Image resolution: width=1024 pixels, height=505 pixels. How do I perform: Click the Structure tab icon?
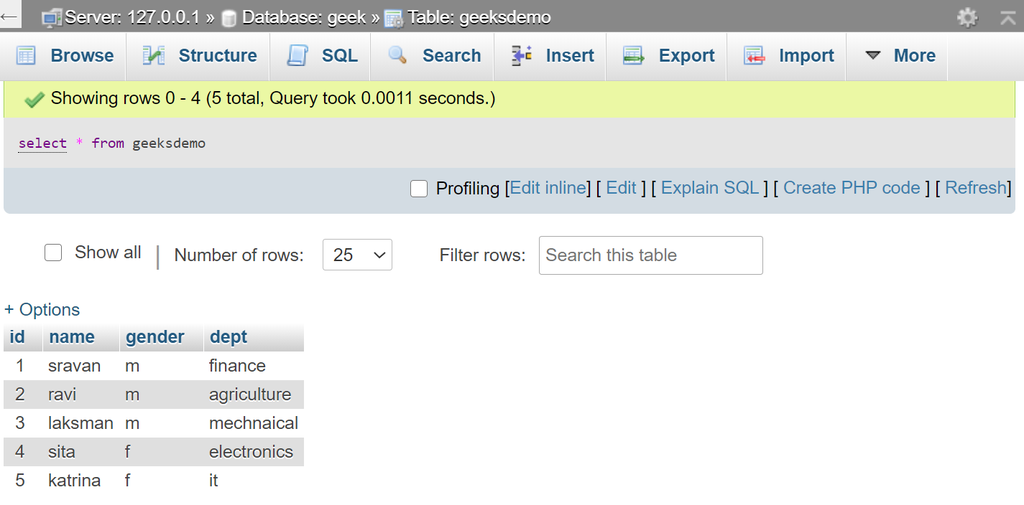(x=154, y=56)
